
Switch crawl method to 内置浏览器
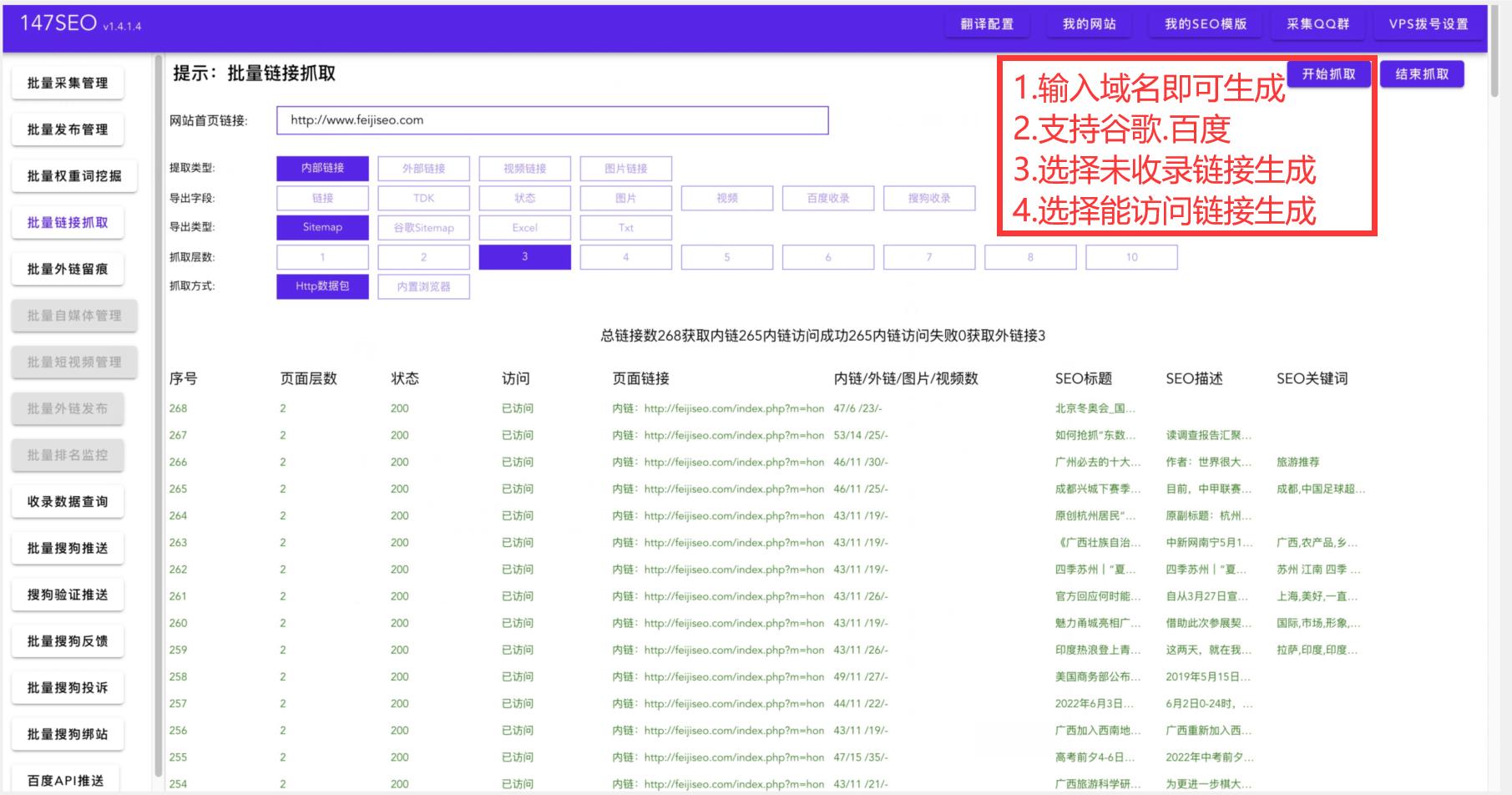[422, 286]
